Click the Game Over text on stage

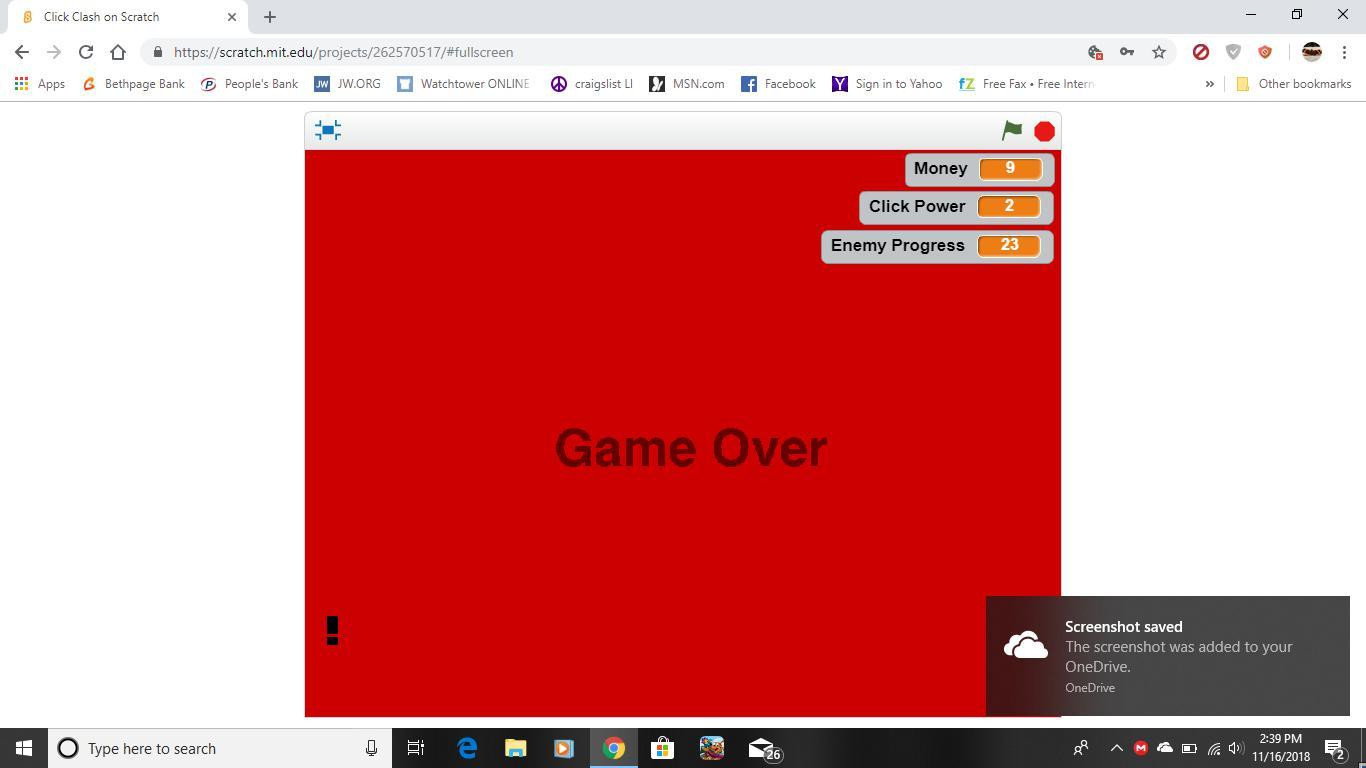(691, 448)
